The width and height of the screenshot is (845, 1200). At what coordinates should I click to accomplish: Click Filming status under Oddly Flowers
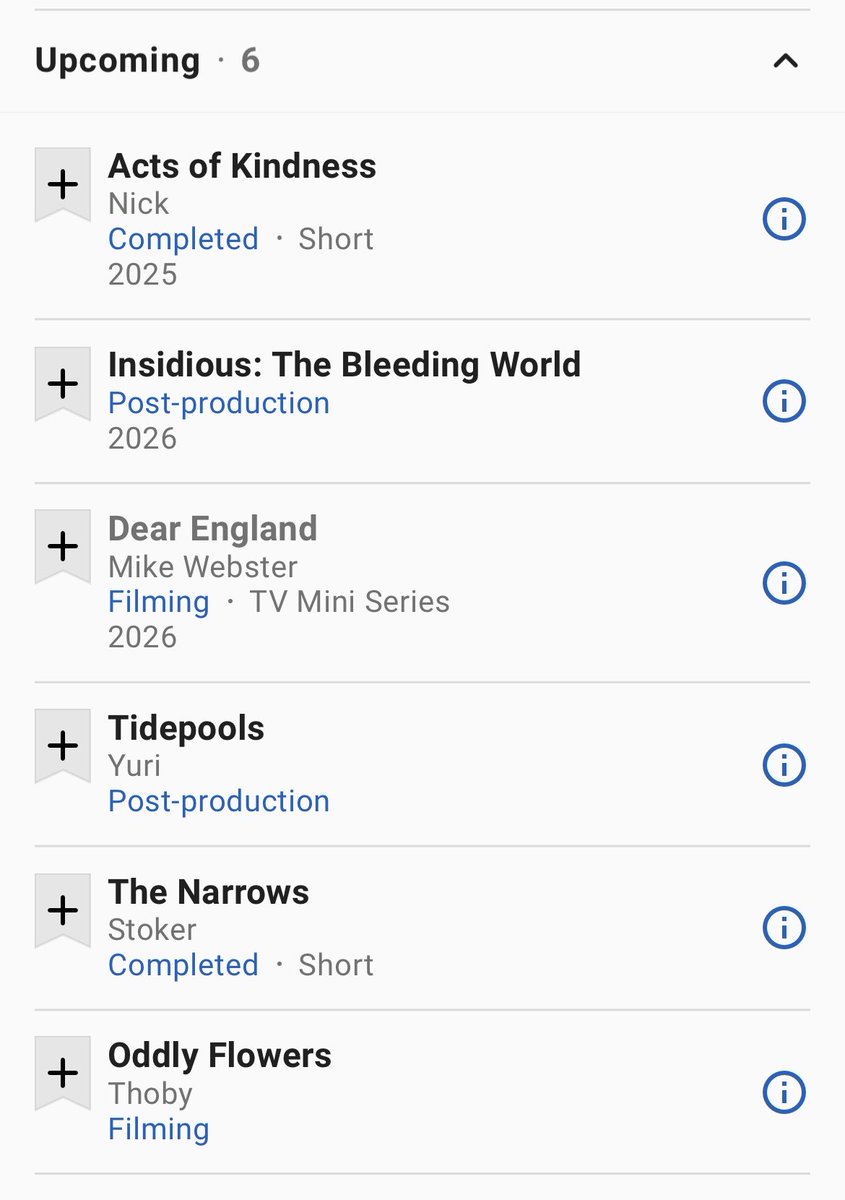coord(159,1129)
